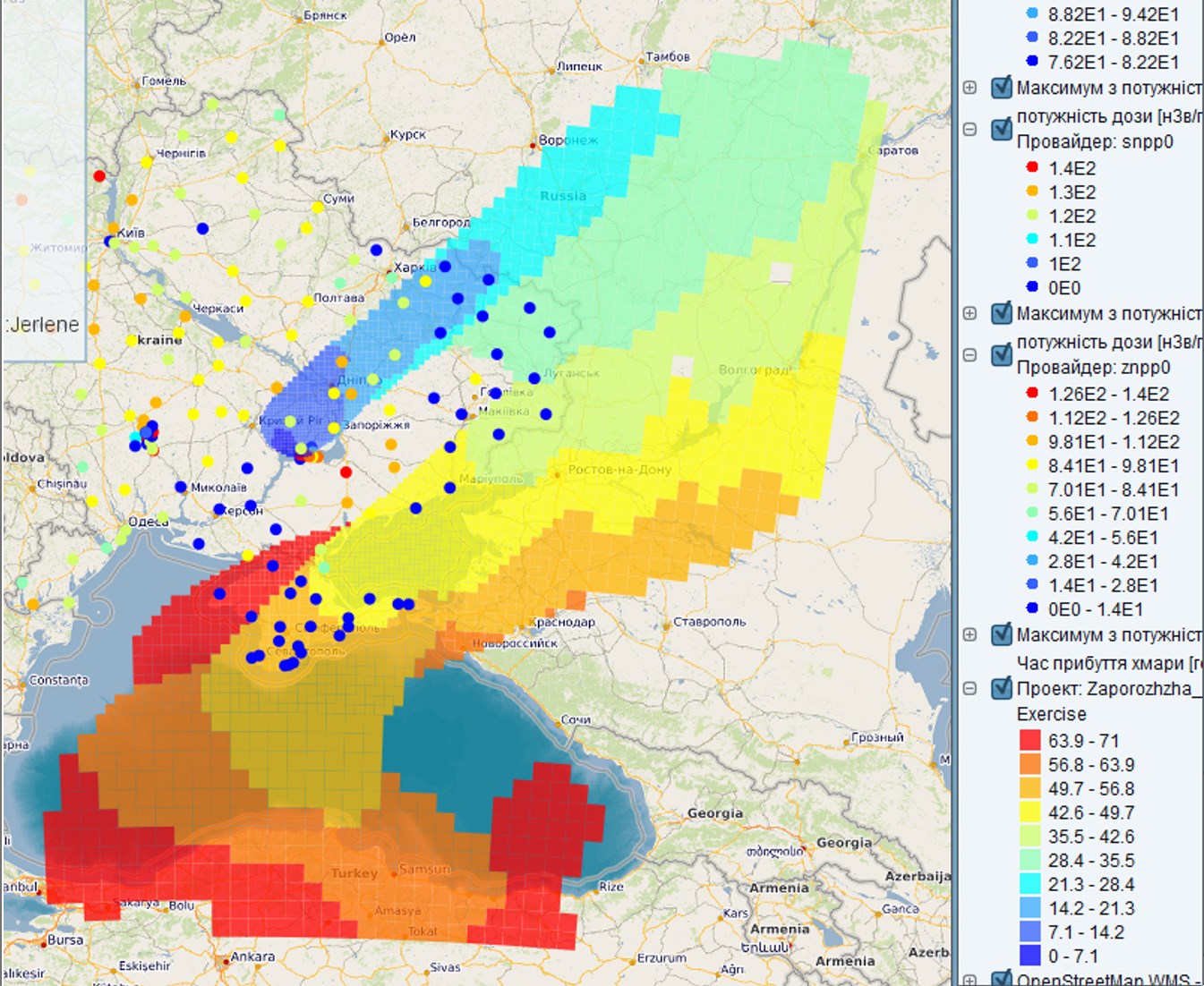Screen dimensions: 1204x986
Task: Click the red 1.26E2 - 1.4E2 legend dot
Action: 1031,394
